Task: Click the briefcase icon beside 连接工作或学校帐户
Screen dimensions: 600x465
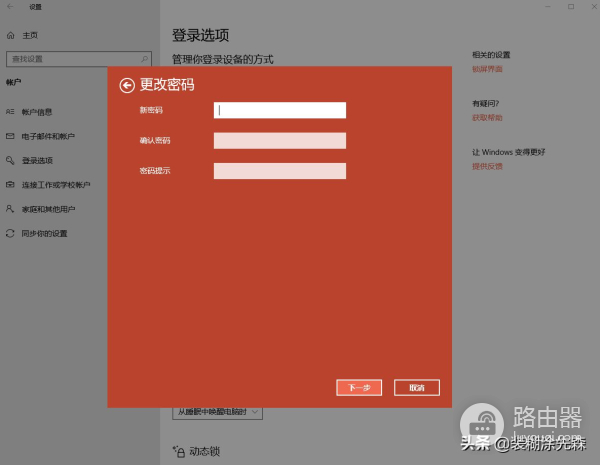Action: (10, 184)
